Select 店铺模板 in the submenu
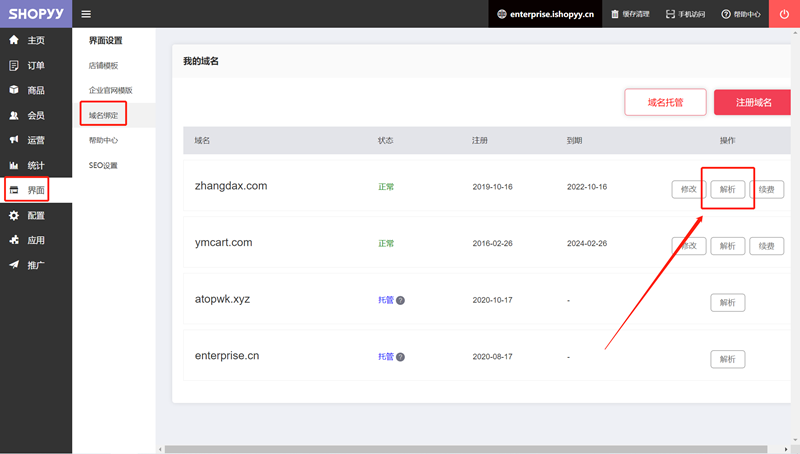Viewport: 800px width, 454px height. [104, 65]
